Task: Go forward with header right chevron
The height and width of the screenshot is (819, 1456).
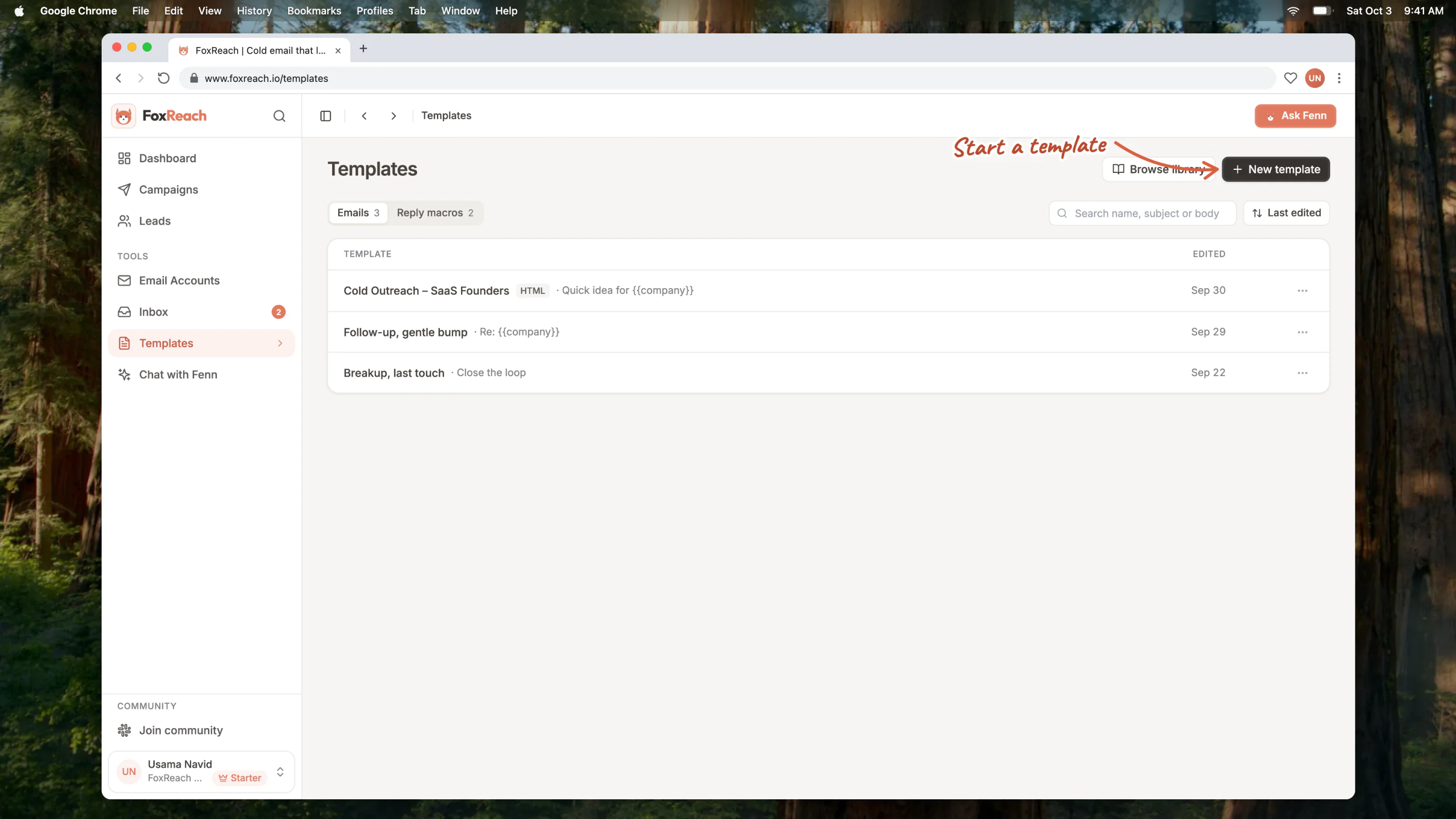Action: [393, 116]
